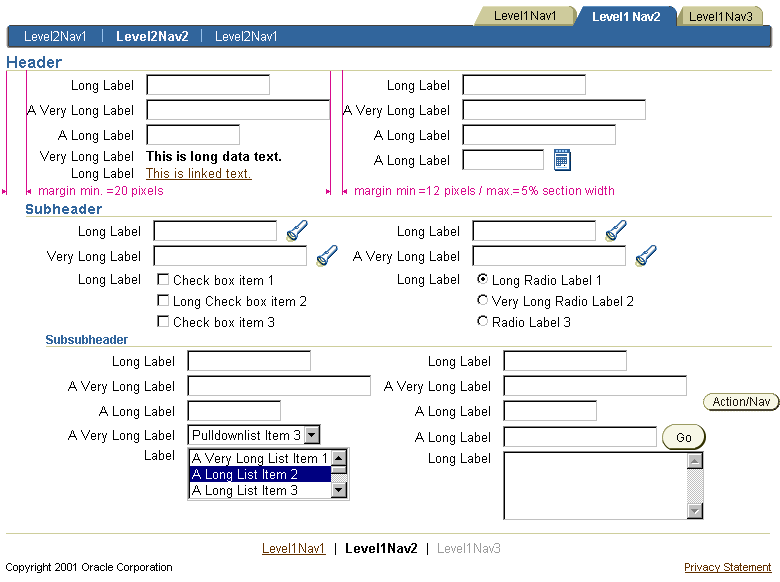Click the Action/Nav button
The height and width of the screenshot is (582, 780).
pos(741,401)
